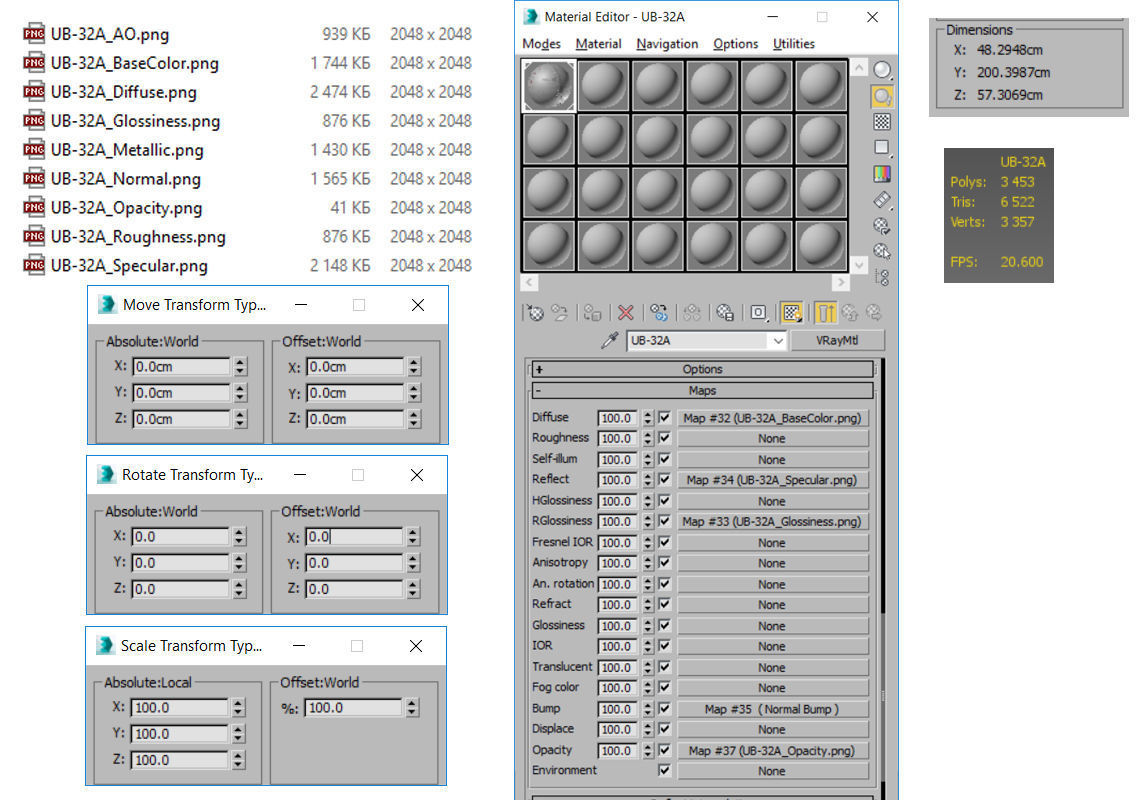This screenshot has width=1143, height=800.
Task: Click the Bump amount spinner arrows
Action: coord(647,709)
